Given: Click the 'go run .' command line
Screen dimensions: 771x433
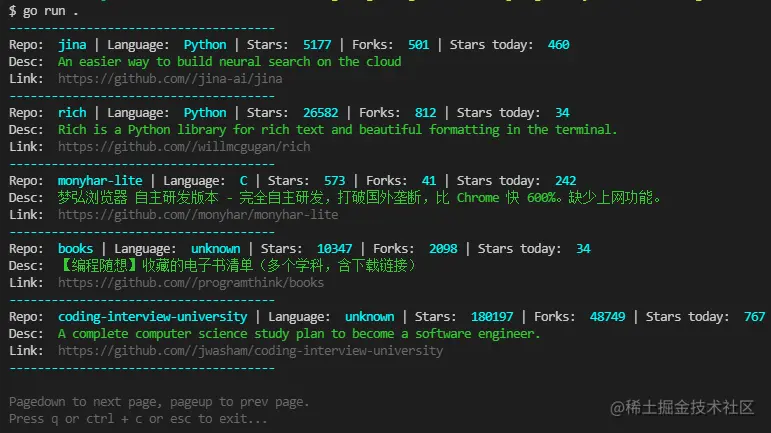Looking at the screenshot, I should tap(43, 11).
